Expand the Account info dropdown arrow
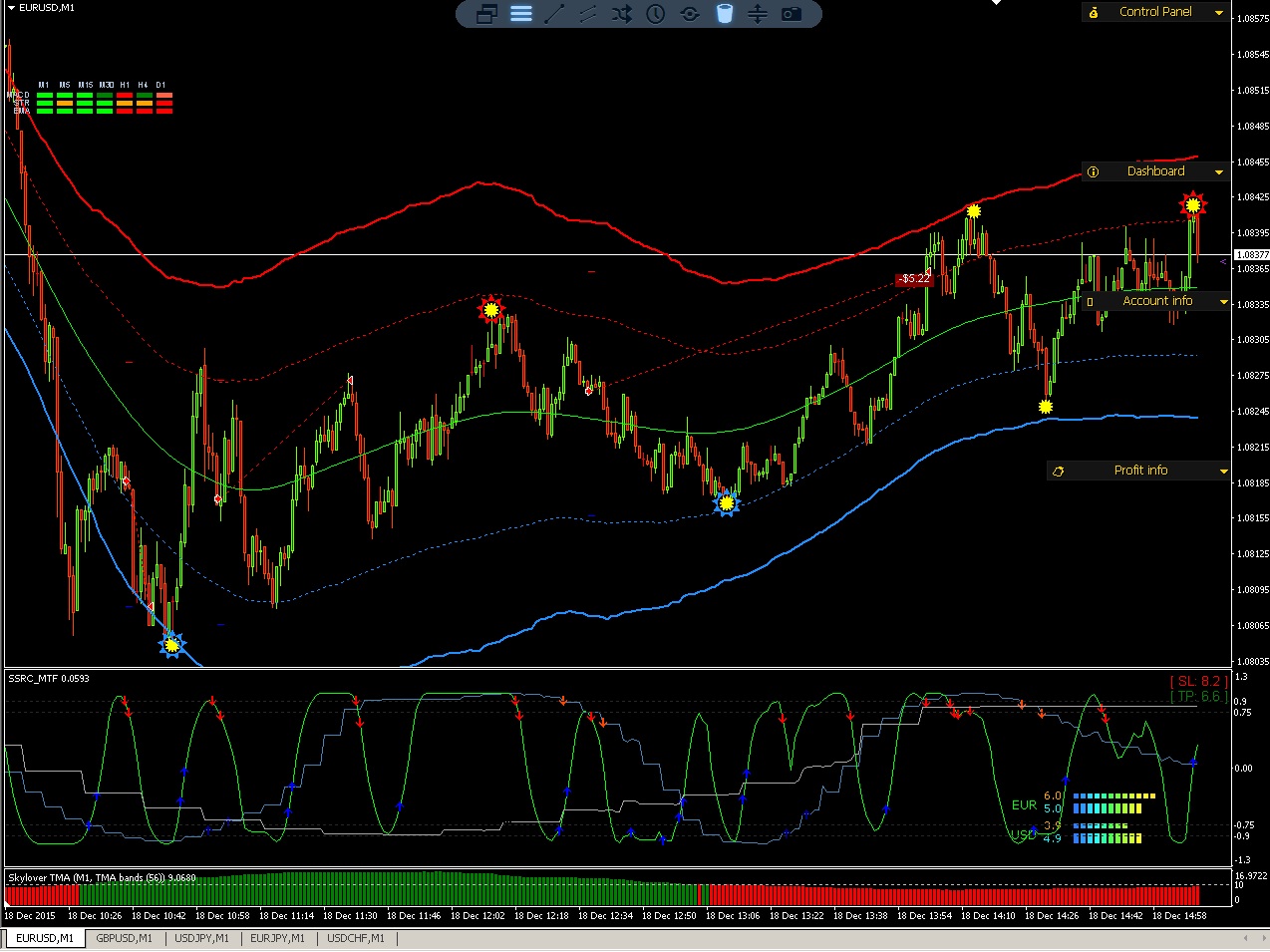Viewport: 1270px width, 952px height. coord(1224,301)
